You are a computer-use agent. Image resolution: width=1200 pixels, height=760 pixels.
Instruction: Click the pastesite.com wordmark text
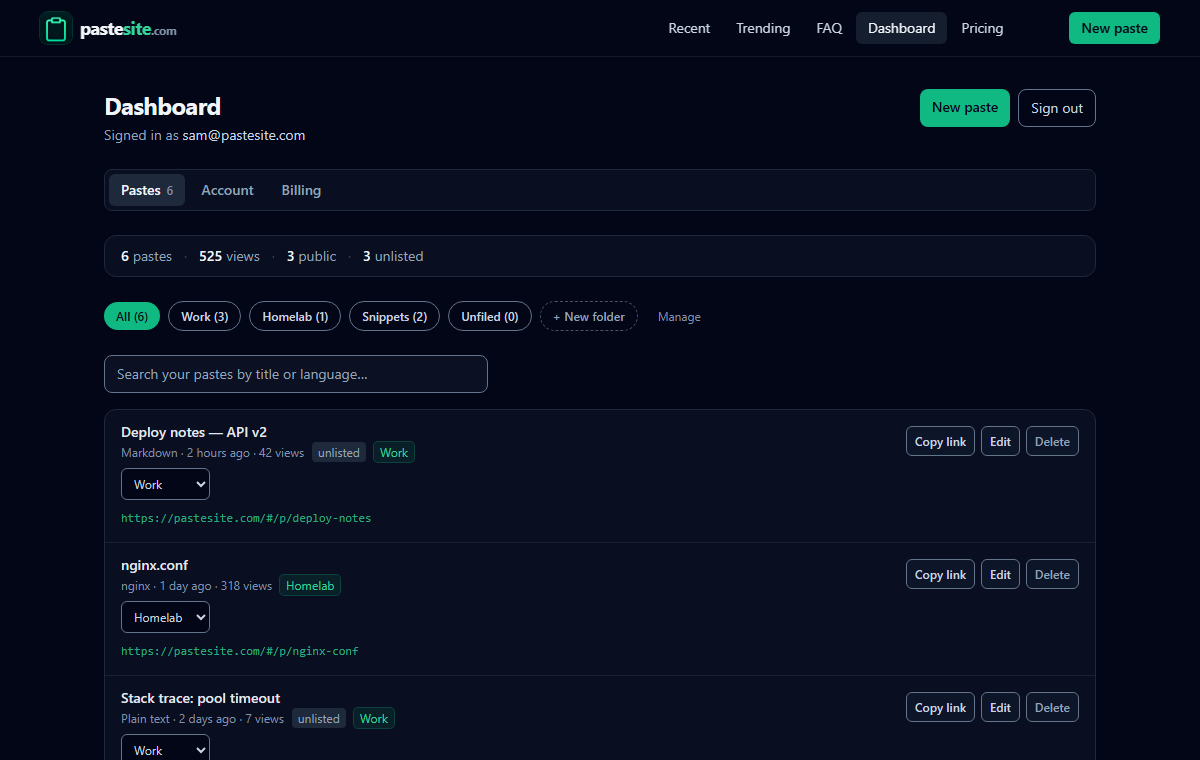click(x=128, y=29)
